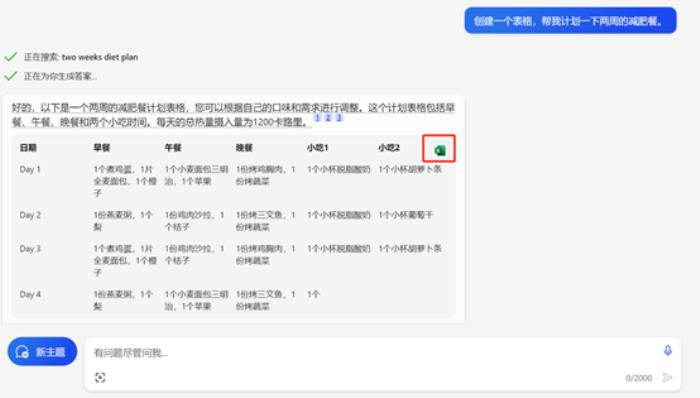
Task: Click the chat broom icon in 新主题 button
Action: [x=22, y=352]
